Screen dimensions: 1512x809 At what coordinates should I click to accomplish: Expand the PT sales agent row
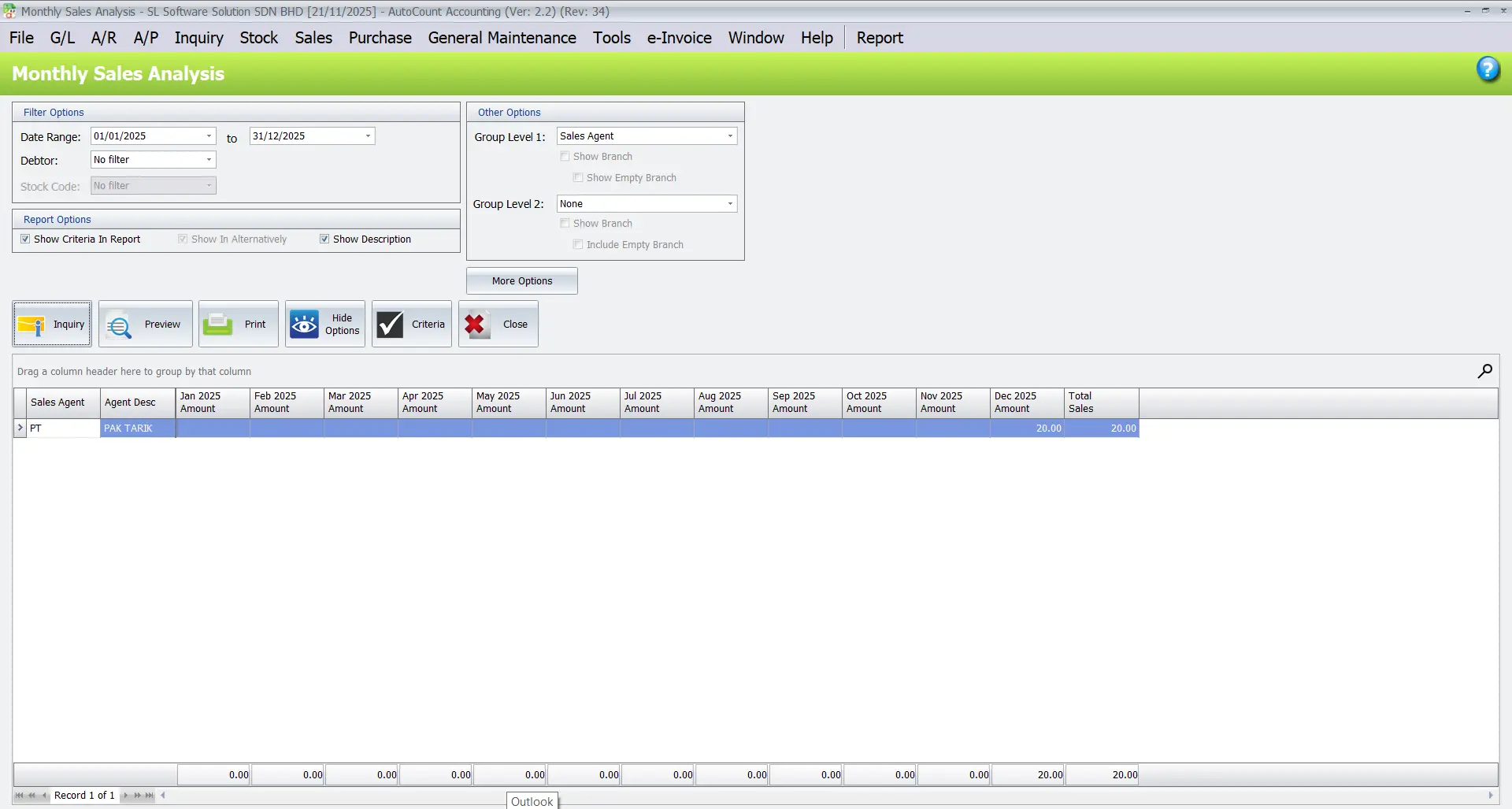tap(20, 428)
